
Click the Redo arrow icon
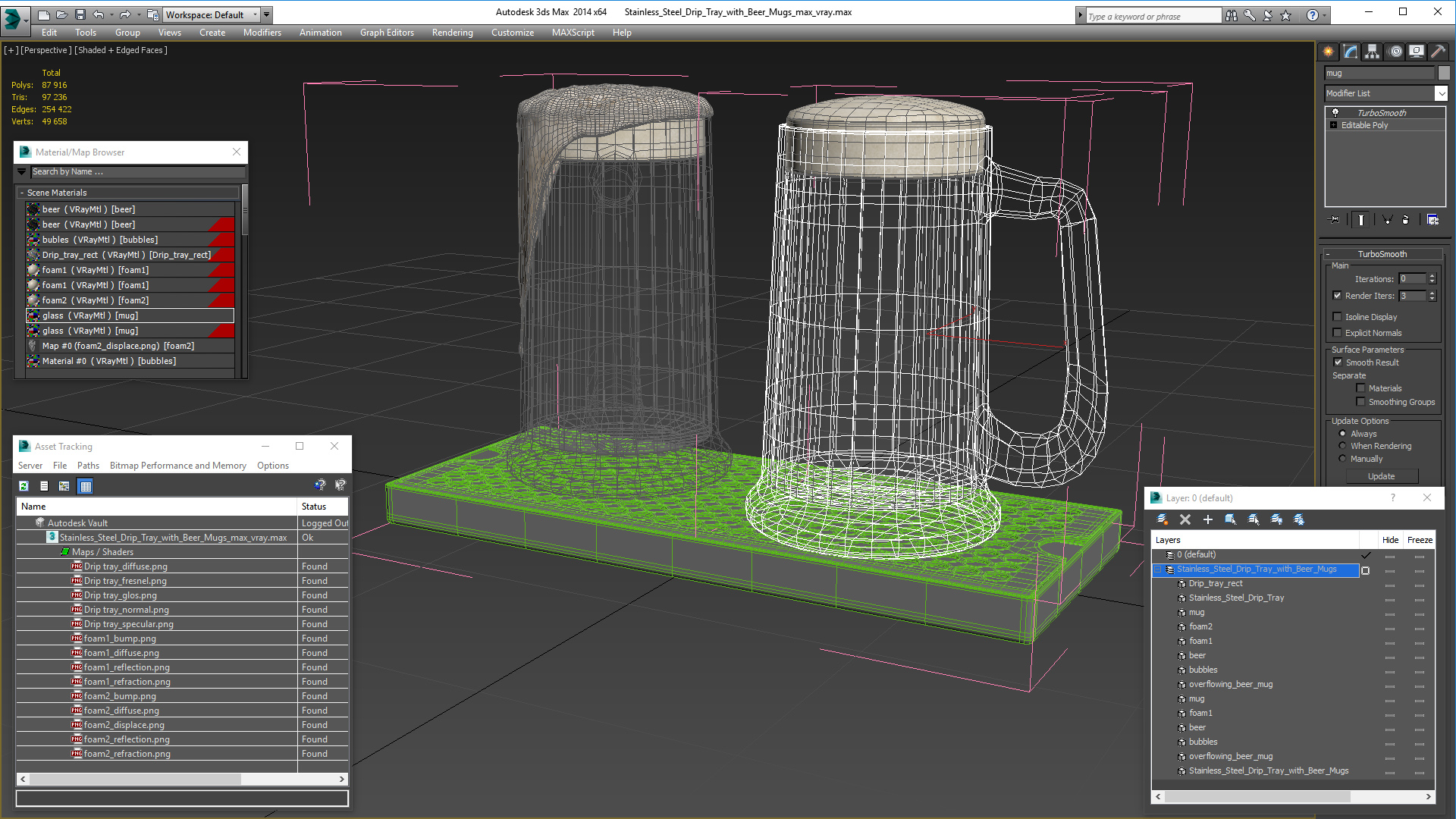124,14
